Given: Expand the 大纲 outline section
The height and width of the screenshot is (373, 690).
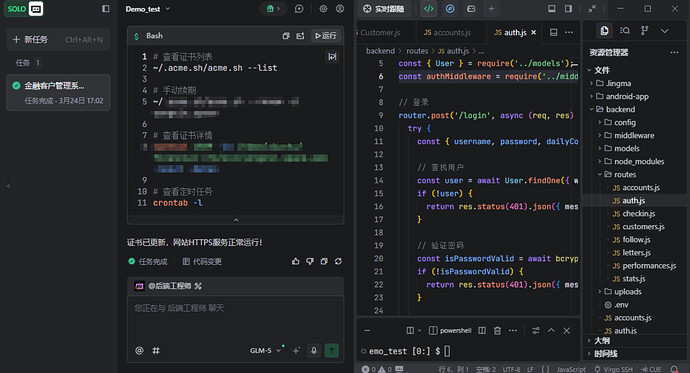Looking at the screenshot, I should click(636, 340).
